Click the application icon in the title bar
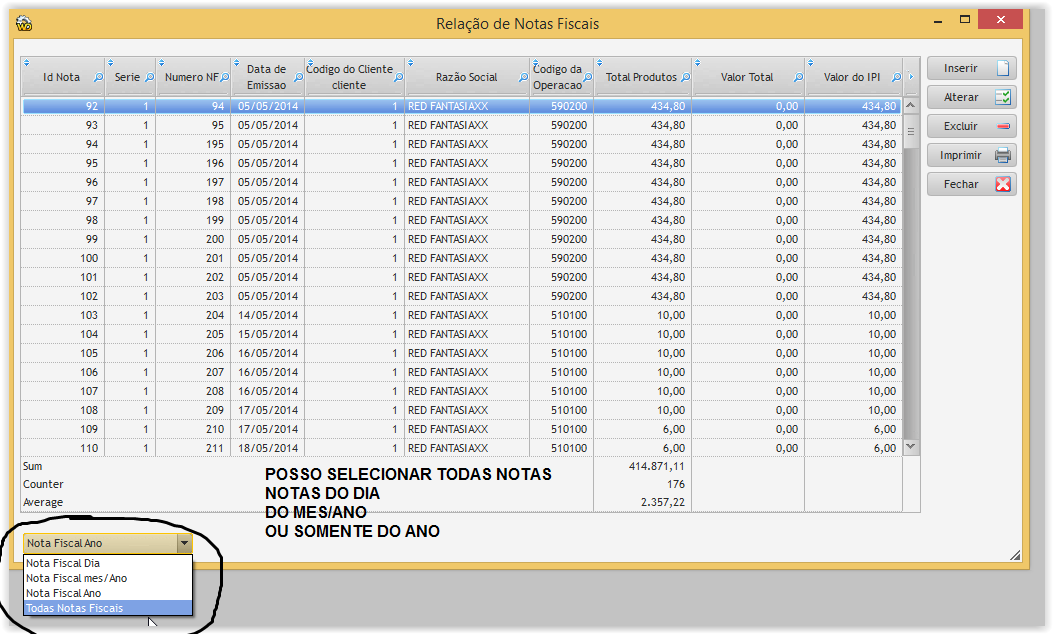1053x634 pixels. point(24,24)
